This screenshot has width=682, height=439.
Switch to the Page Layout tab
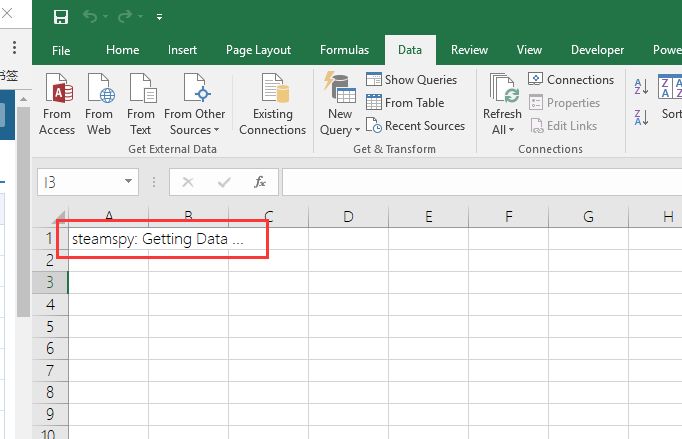(258, 50)
